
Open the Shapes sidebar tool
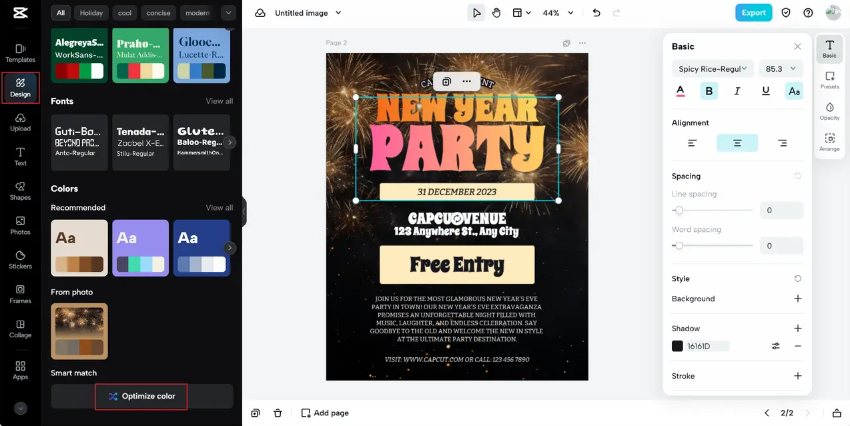(x=20, y=190)
